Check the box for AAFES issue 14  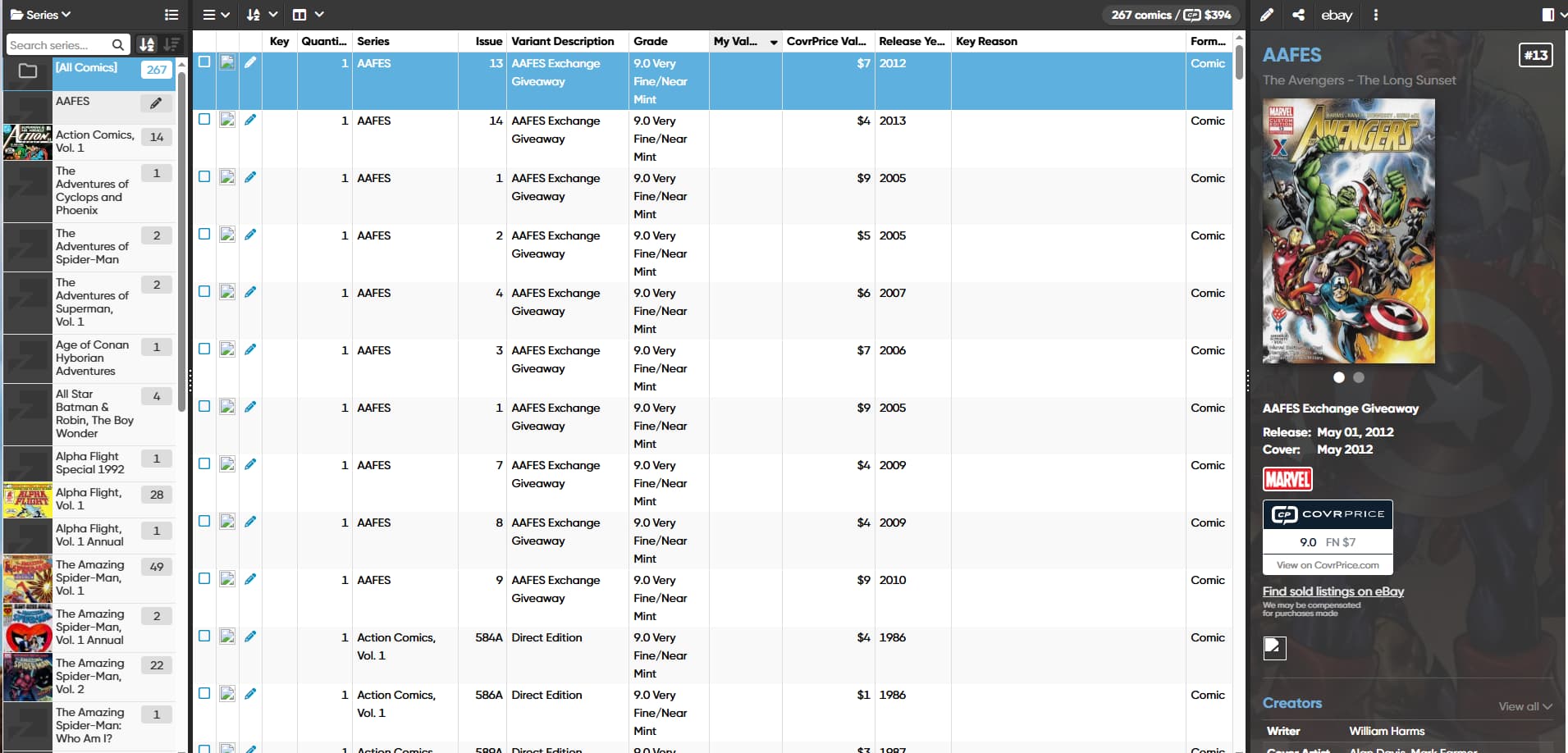(204, 119)
